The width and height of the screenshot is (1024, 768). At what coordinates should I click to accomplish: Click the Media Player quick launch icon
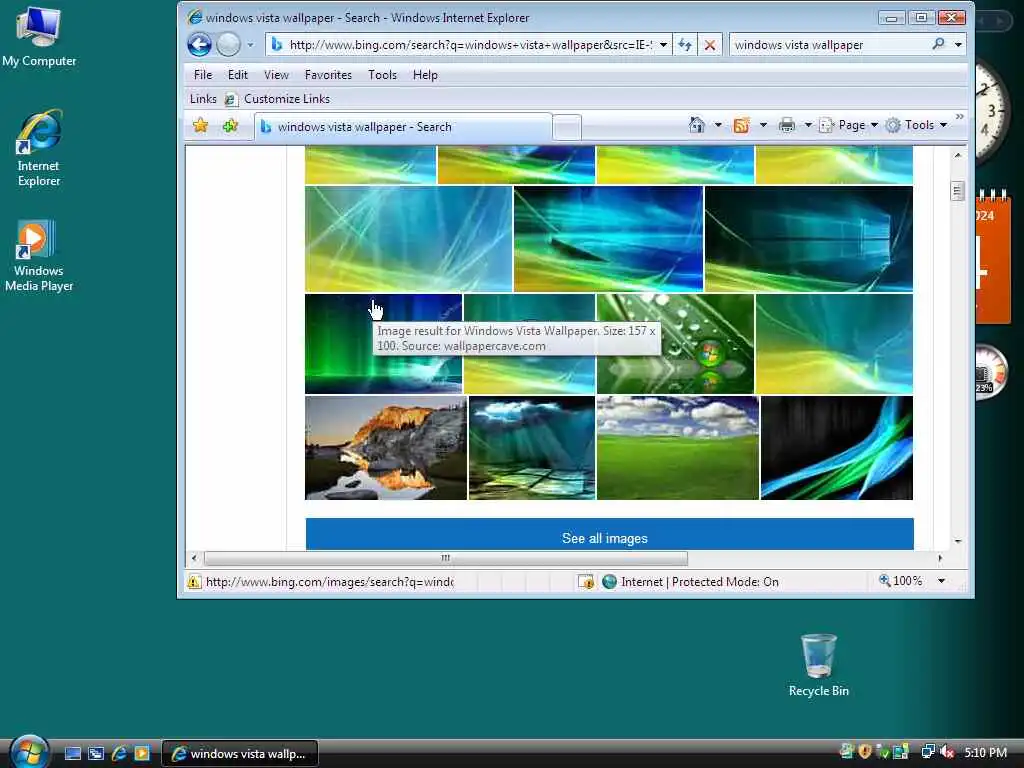tap(142, 754)
